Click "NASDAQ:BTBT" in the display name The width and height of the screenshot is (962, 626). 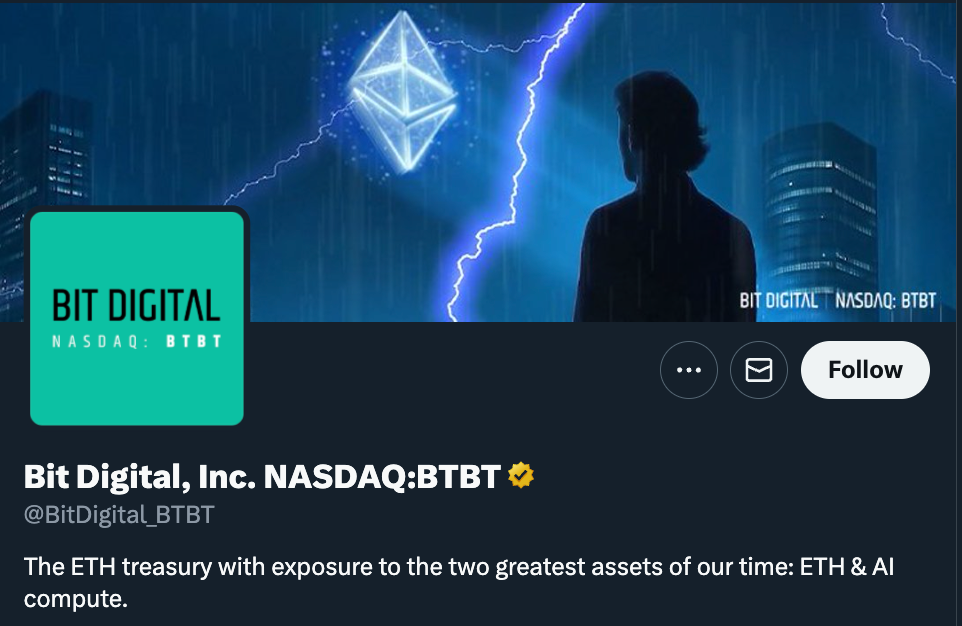coord(381,477)
